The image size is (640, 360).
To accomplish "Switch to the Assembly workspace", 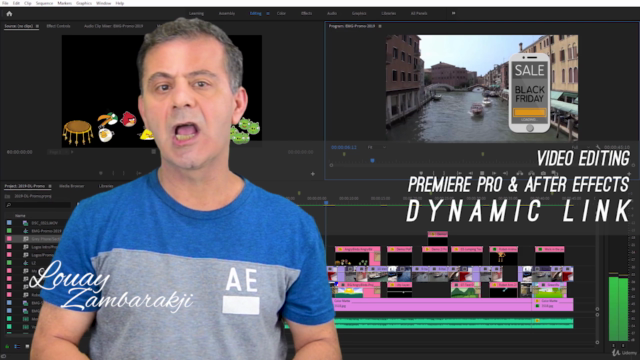I will pos(227,13).
